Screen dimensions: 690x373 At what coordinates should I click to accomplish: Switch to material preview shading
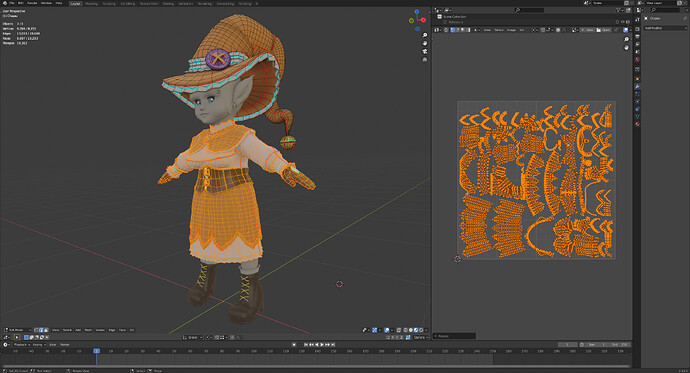pyautogui.click(x=416, y=330)
